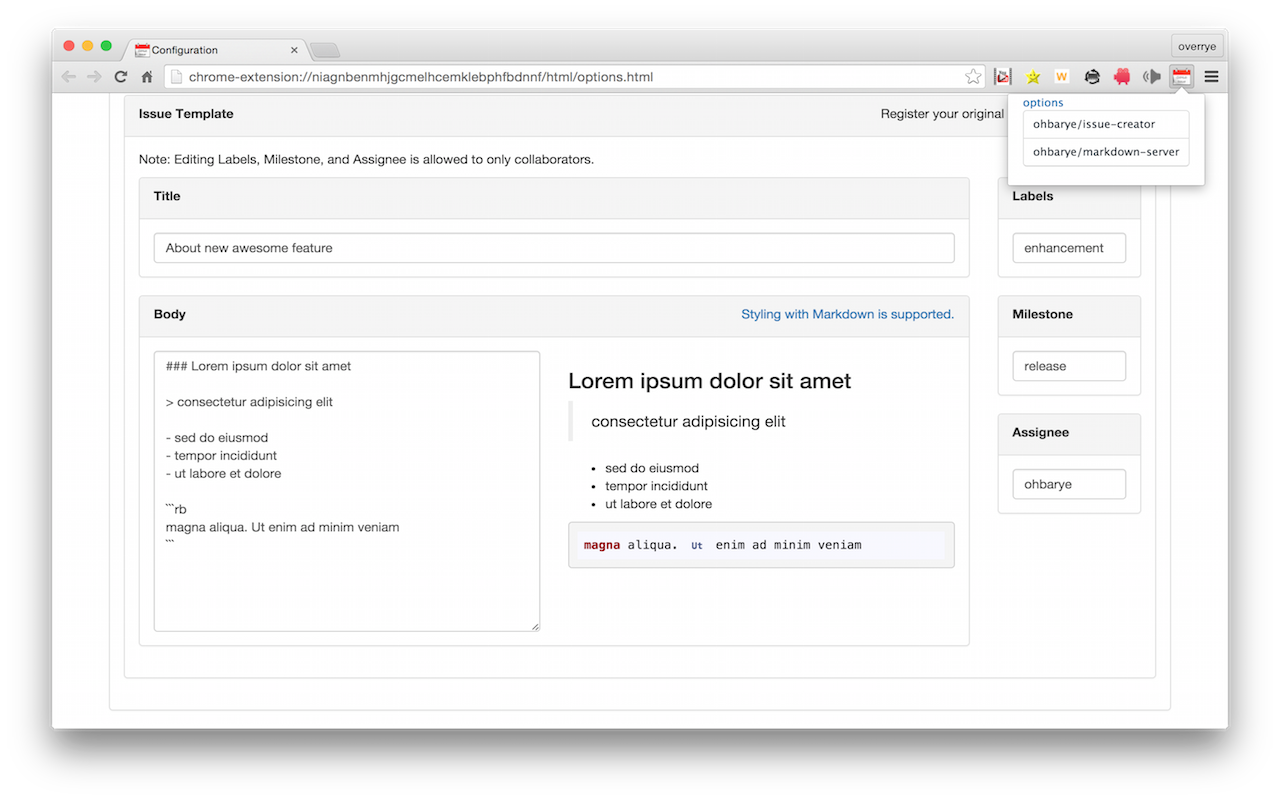Close the Configuration tab
The width and height of the screenshot is (1280, 800).
coord(294,50)
